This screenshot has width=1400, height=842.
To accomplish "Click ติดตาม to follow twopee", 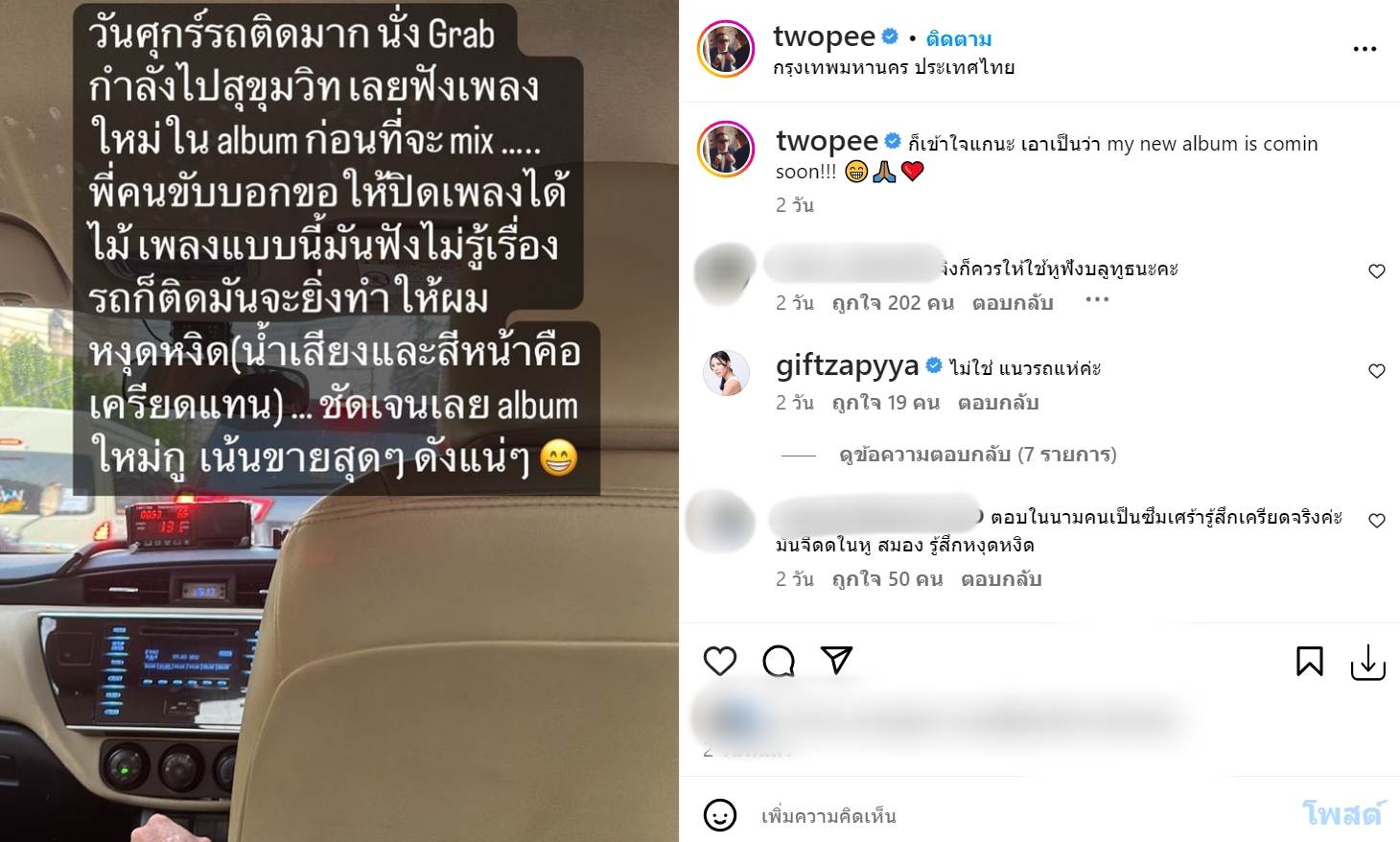I will pyautogui.click(x=959, y=39).
